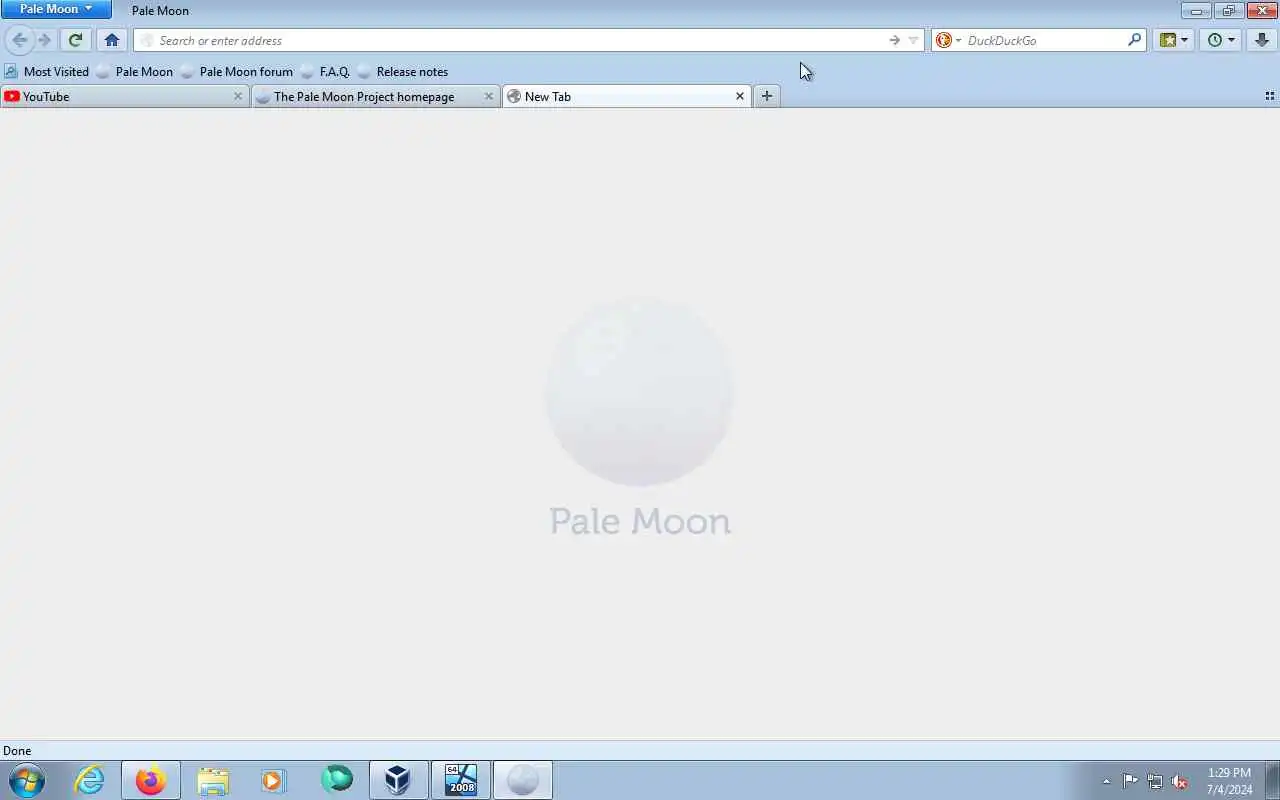Minimize the Pale Moon window

coord(1196,10)
